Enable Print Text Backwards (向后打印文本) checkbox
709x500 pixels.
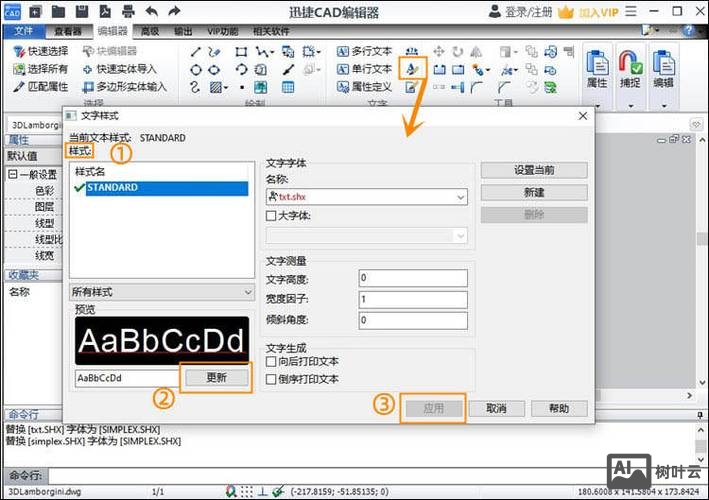[x=271, y=362]
